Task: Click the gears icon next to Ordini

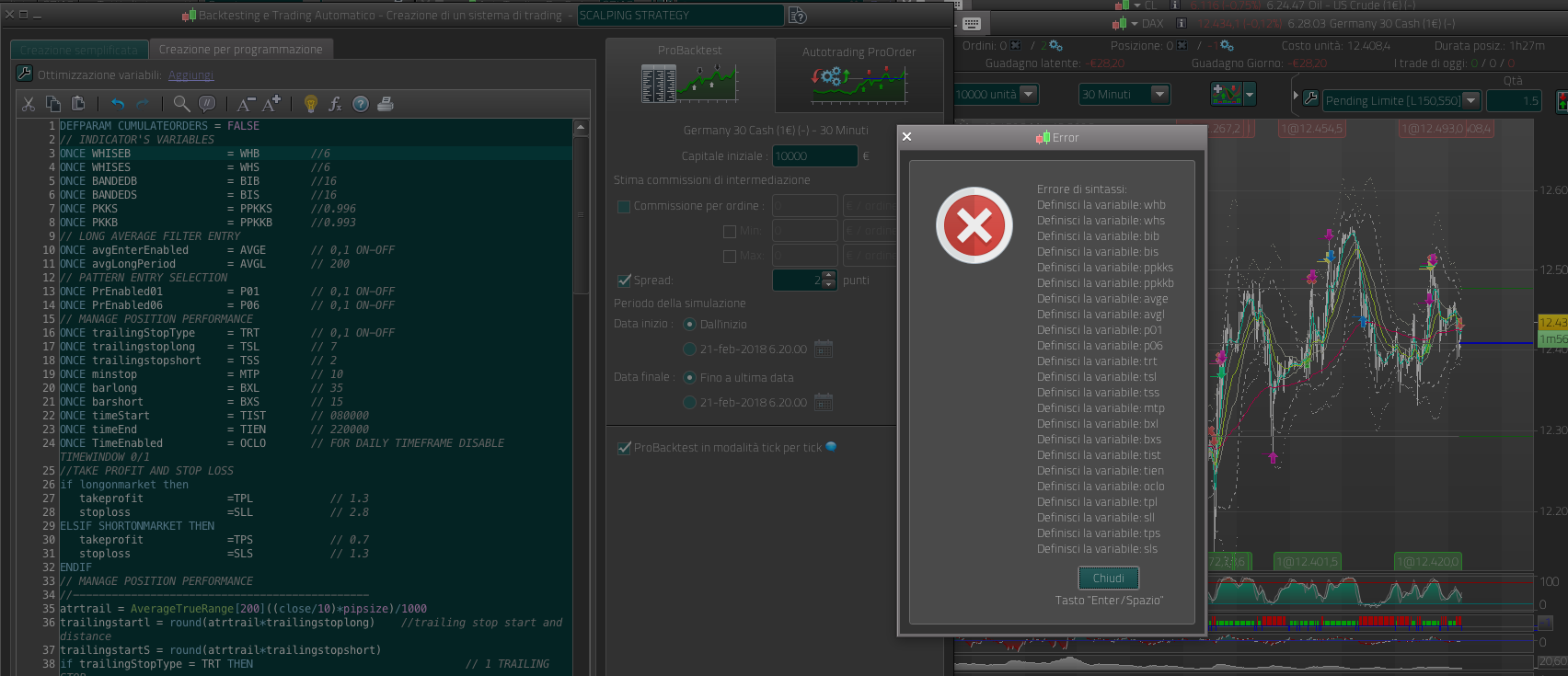Action: coord(1055,45)
